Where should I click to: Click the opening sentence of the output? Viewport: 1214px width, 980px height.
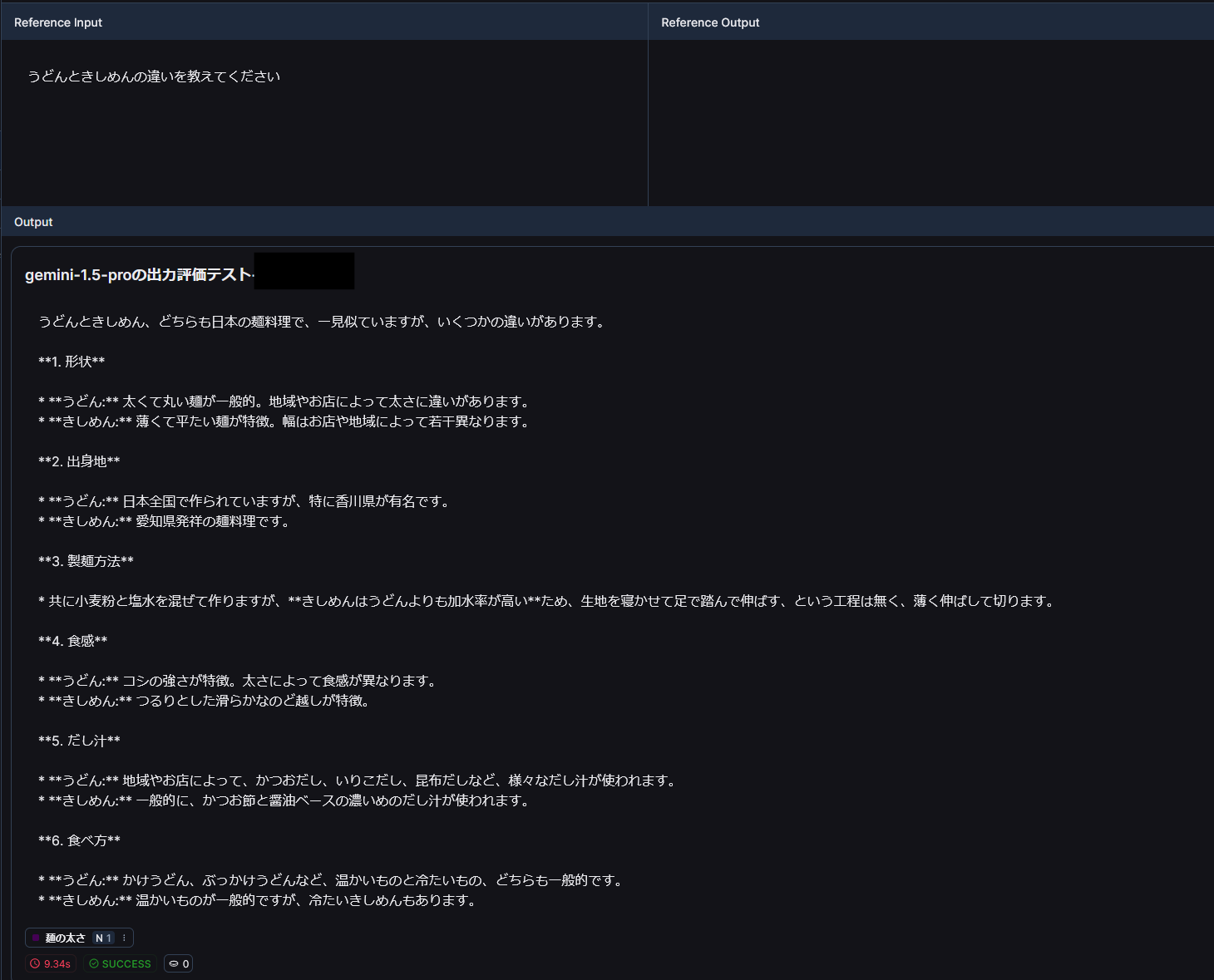(323, 322)
